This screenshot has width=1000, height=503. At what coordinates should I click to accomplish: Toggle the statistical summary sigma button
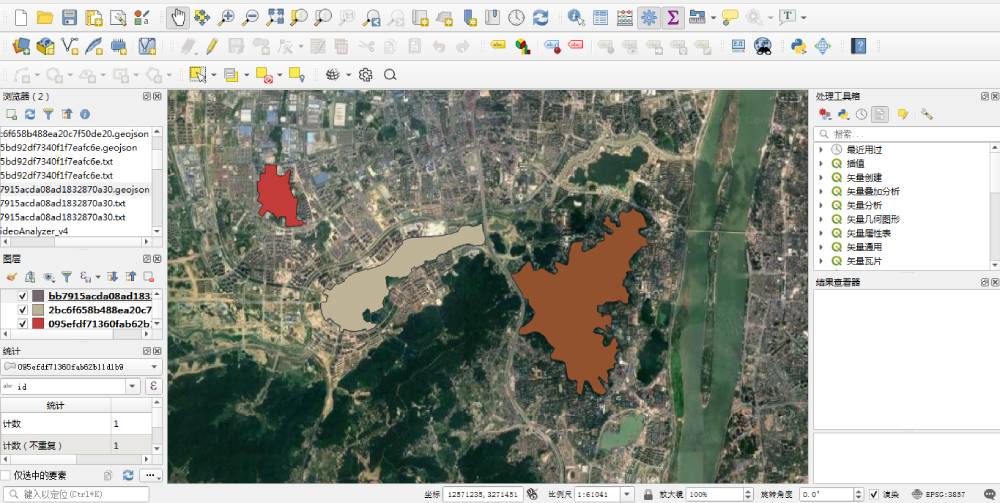point(673,17)
